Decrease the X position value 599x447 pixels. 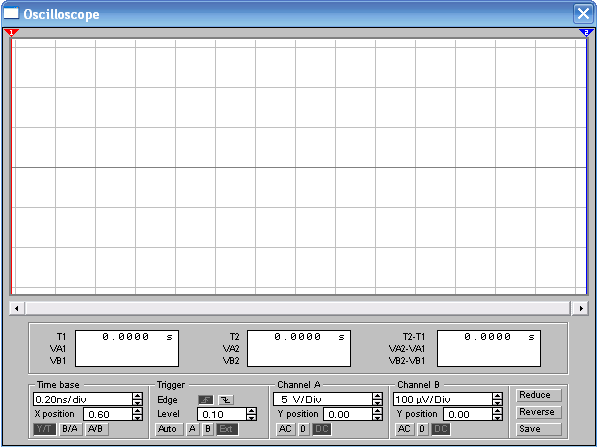click(138, 417)
